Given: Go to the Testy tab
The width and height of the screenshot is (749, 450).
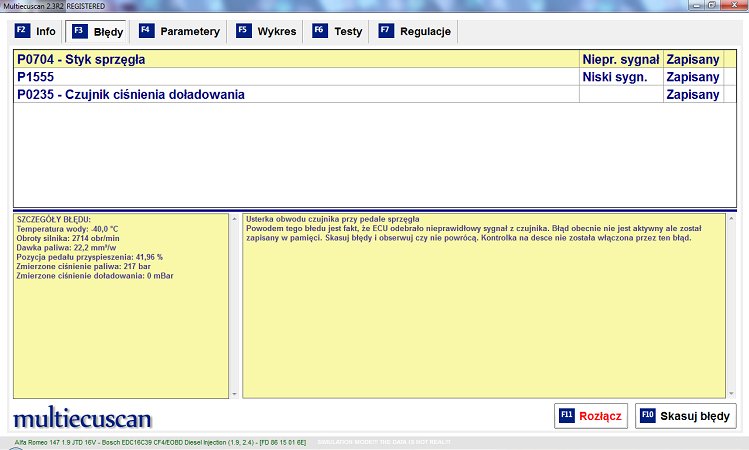Looking at the screenshot, I should 348,32.
